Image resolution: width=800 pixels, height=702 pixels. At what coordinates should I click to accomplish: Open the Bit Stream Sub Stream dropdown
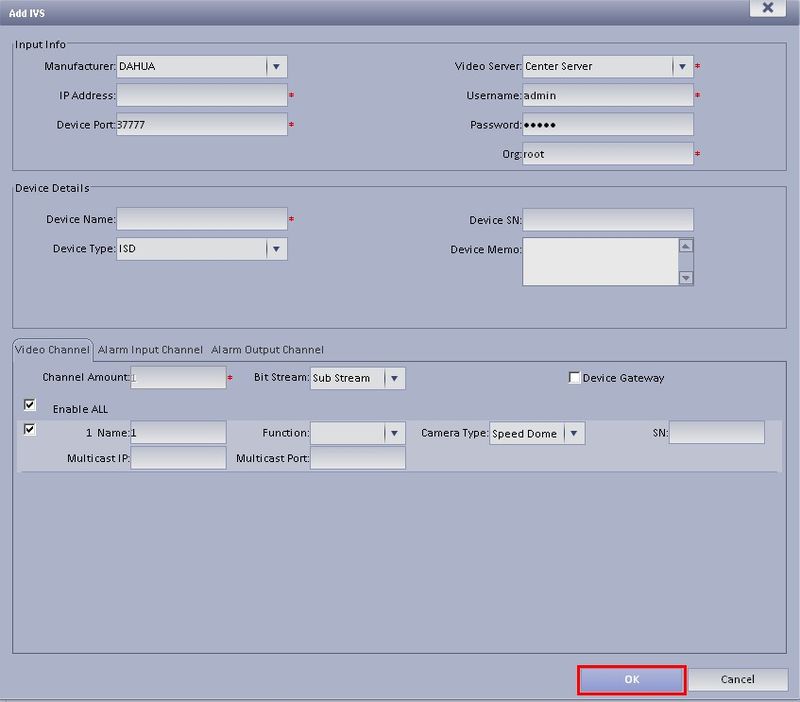pos(358,378)
